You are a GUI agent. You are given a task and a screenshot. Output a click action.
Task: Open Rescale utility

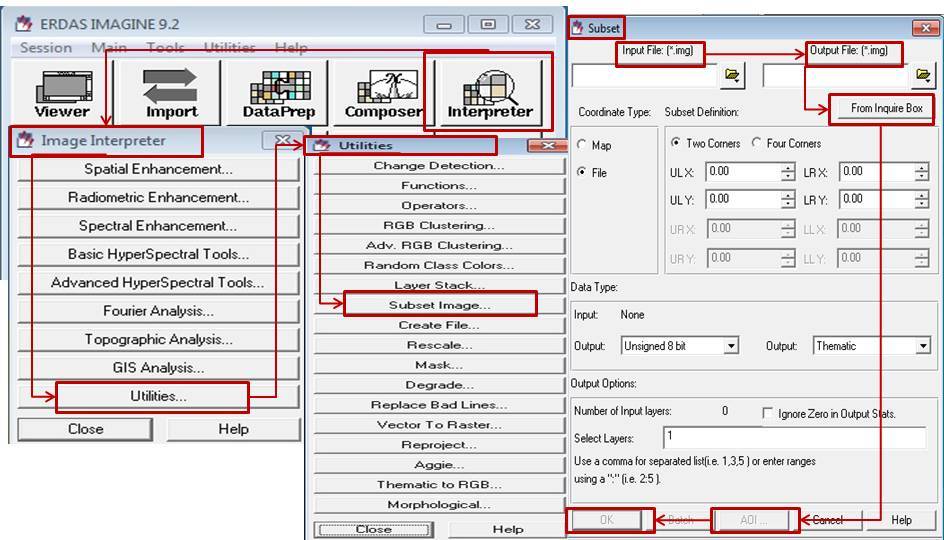[439, 345]
